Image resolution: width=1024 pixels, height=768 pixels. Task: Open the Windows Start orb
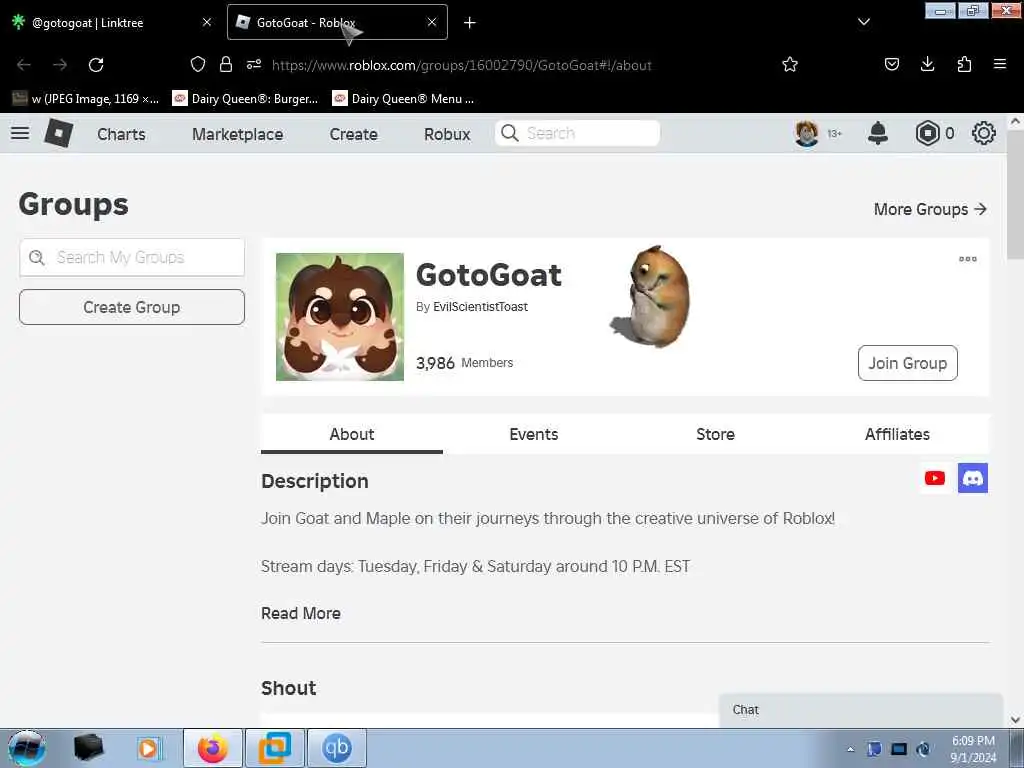(27, 748)
